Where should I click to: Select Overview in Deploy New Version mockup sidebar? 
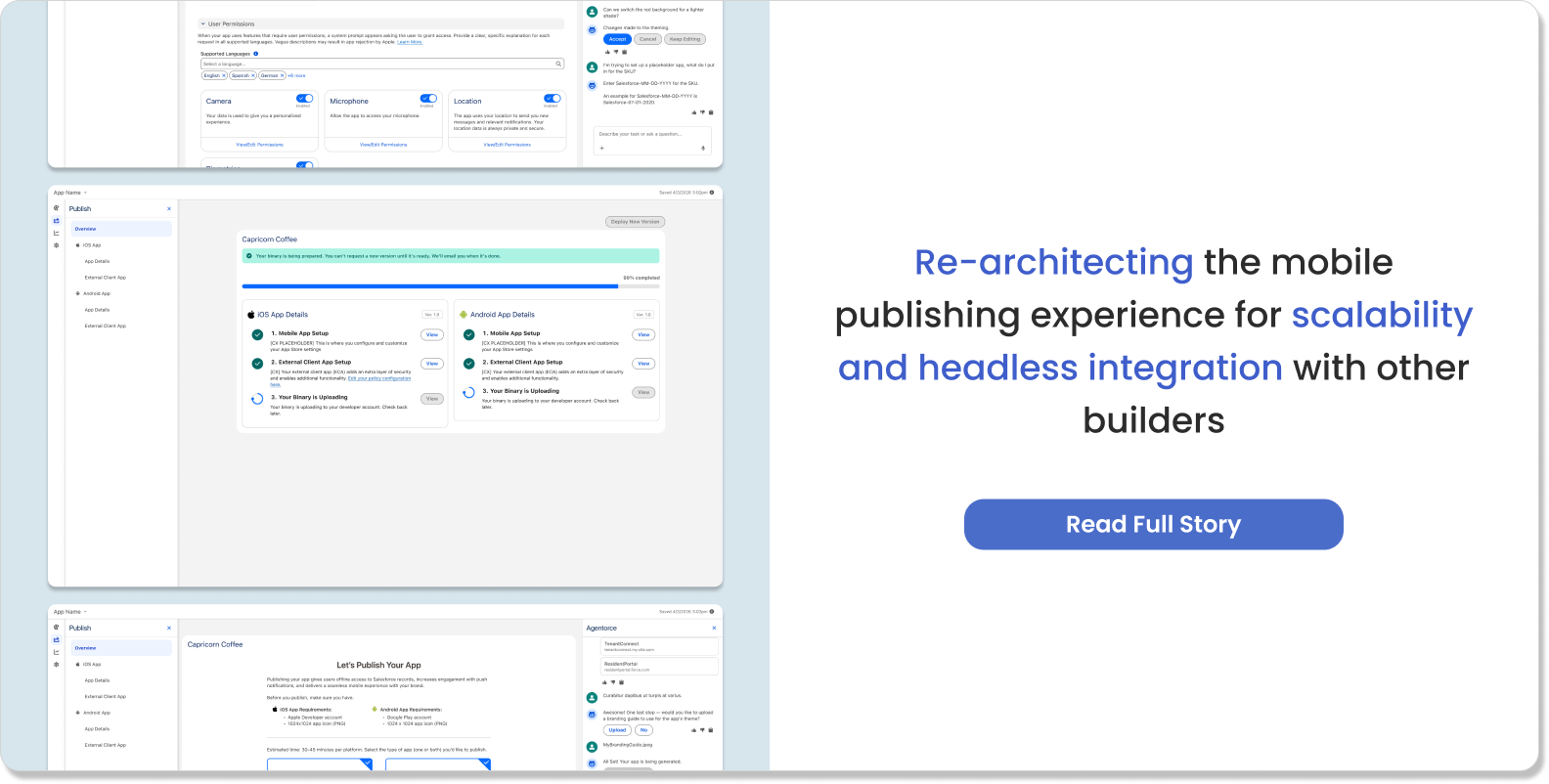(x=121, y=229)
